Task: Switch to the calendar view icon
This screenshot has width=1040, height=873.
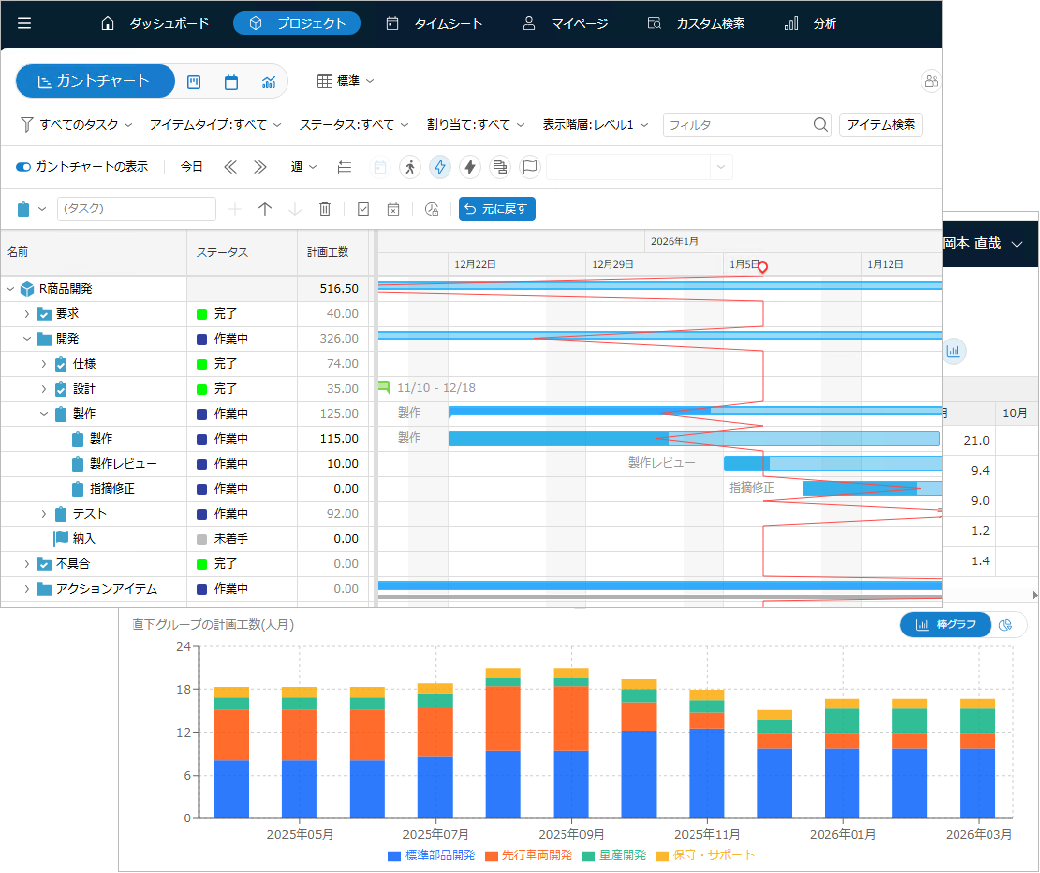Action: (x=231, y=82)
